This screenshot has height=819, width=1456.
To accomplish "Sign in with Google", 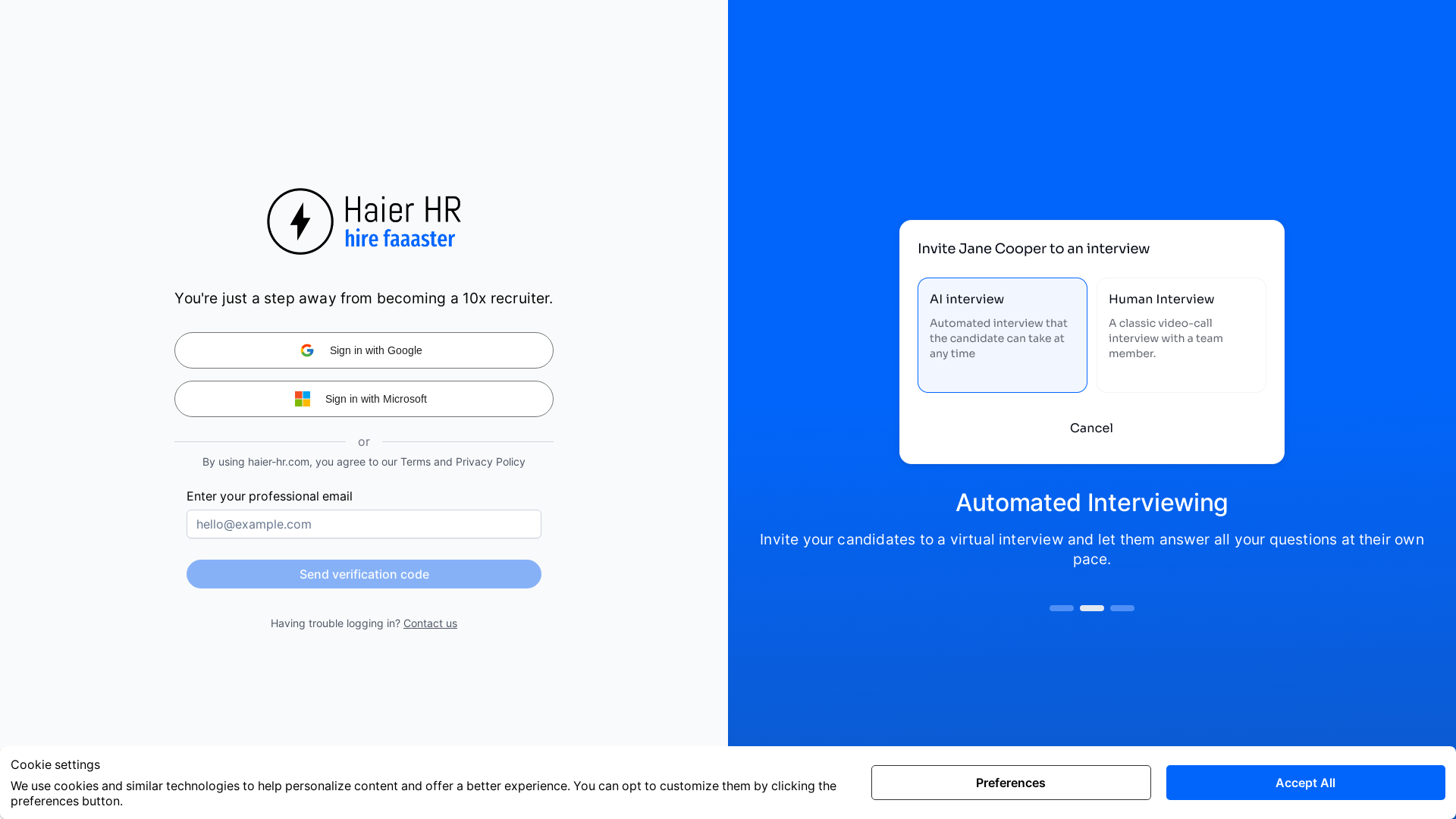I will pos(364,350).
